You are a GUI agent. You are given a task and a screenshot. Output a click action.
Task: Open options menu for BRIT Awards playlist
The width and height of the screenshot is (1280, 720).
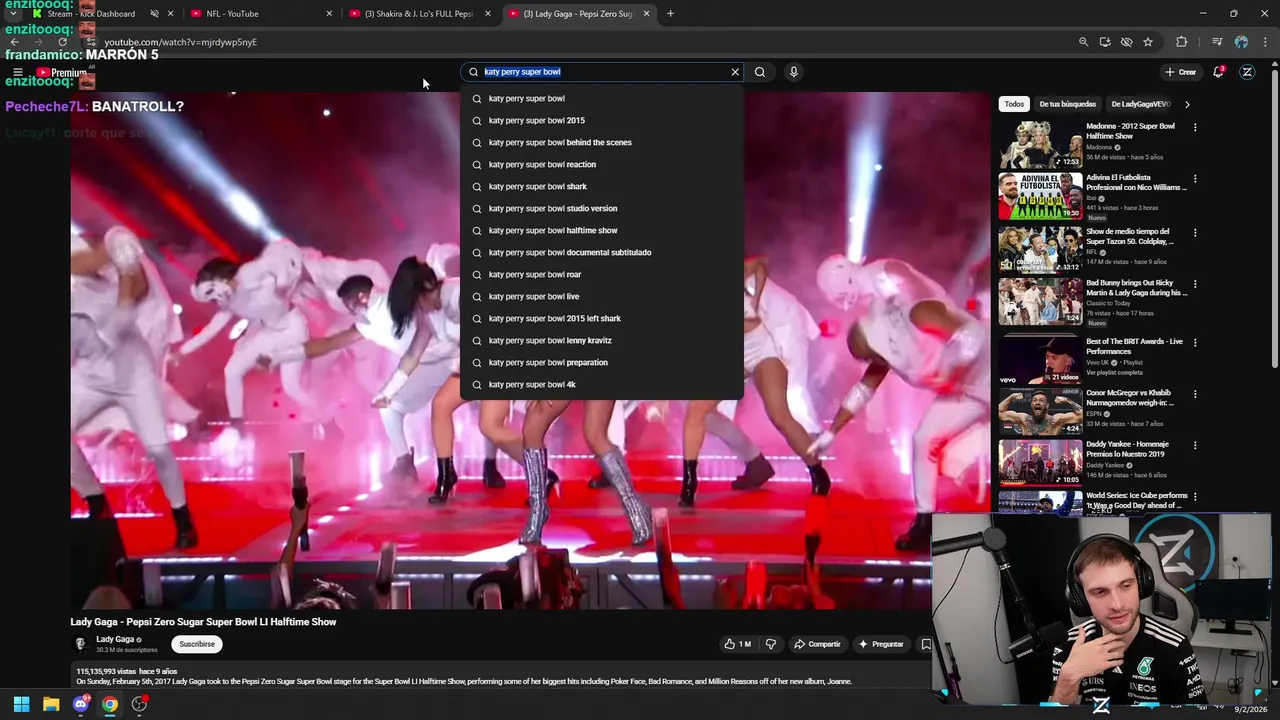point(1195,343)
